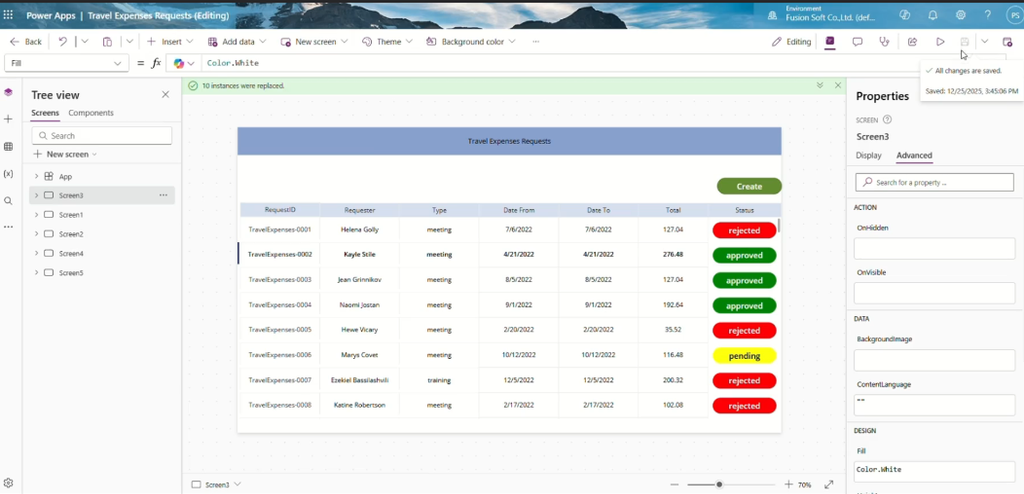
Task: Open the Tree view layers icon in sidebar
Action: point(8,93)
